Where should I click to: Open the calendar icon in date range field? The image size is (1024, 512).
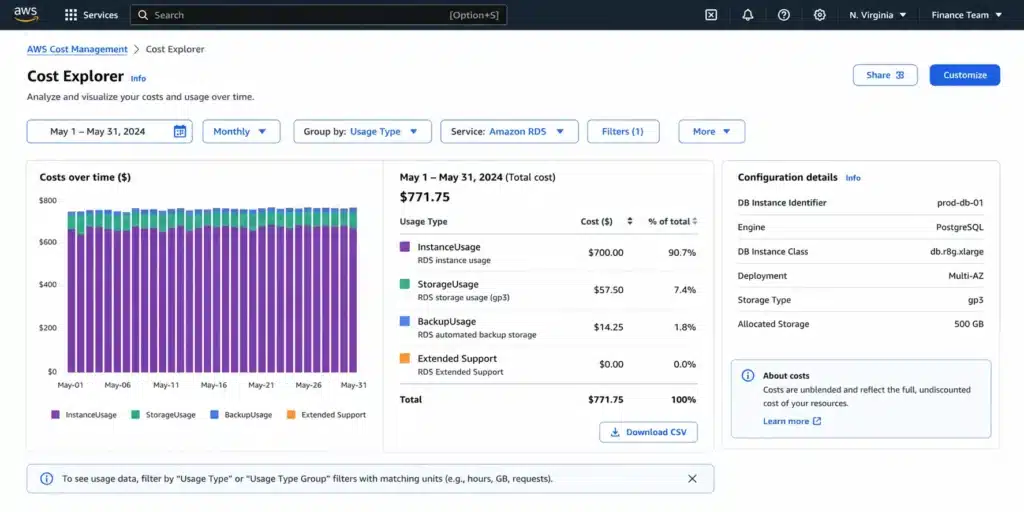click(180, 131)
